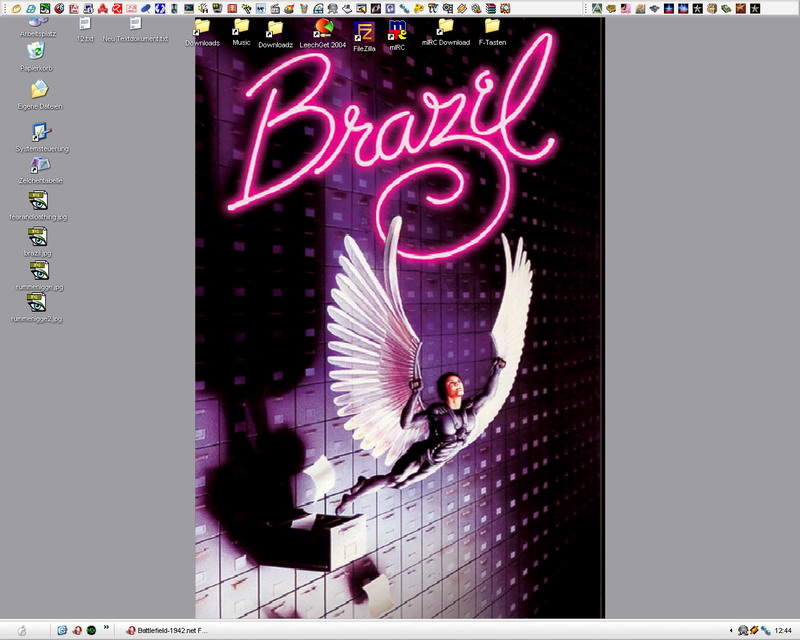The width and height of the screenshot is (800, 640).
Task: Open the Downloads folder shortcut
Action: 203,33
